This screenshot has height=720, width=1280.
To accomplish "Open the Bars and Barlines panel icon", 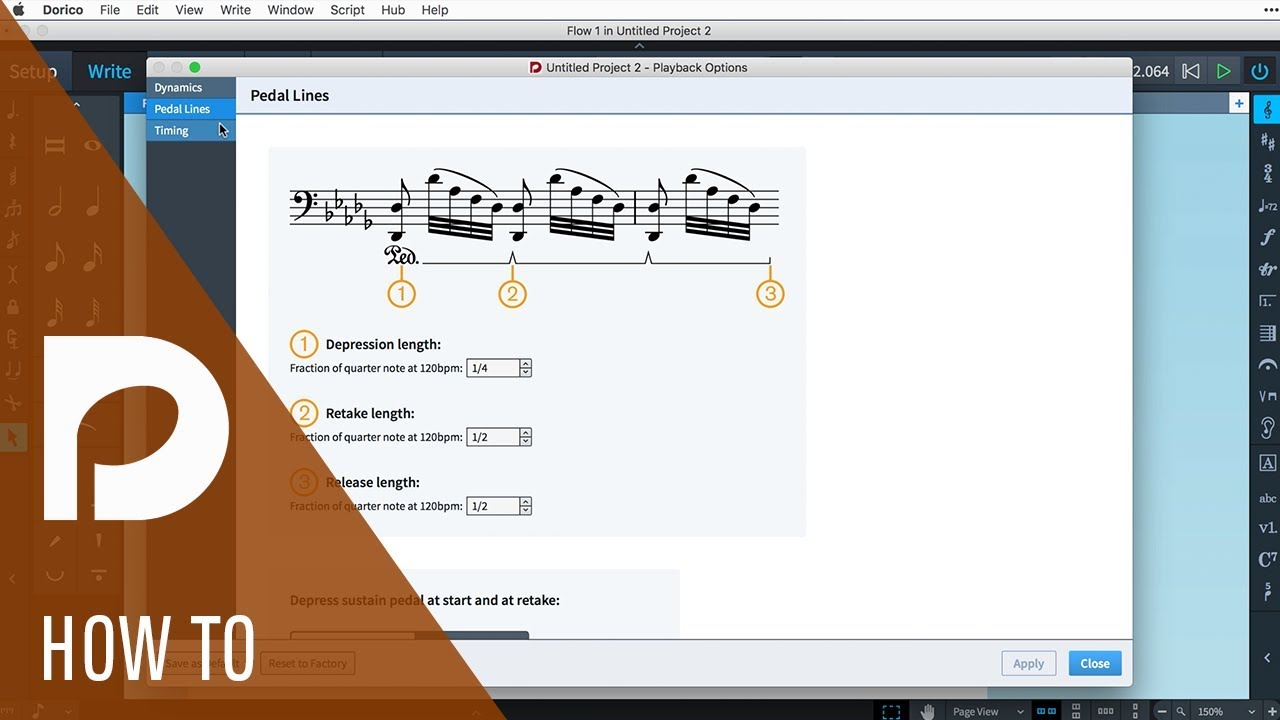I will [1267, 334].
